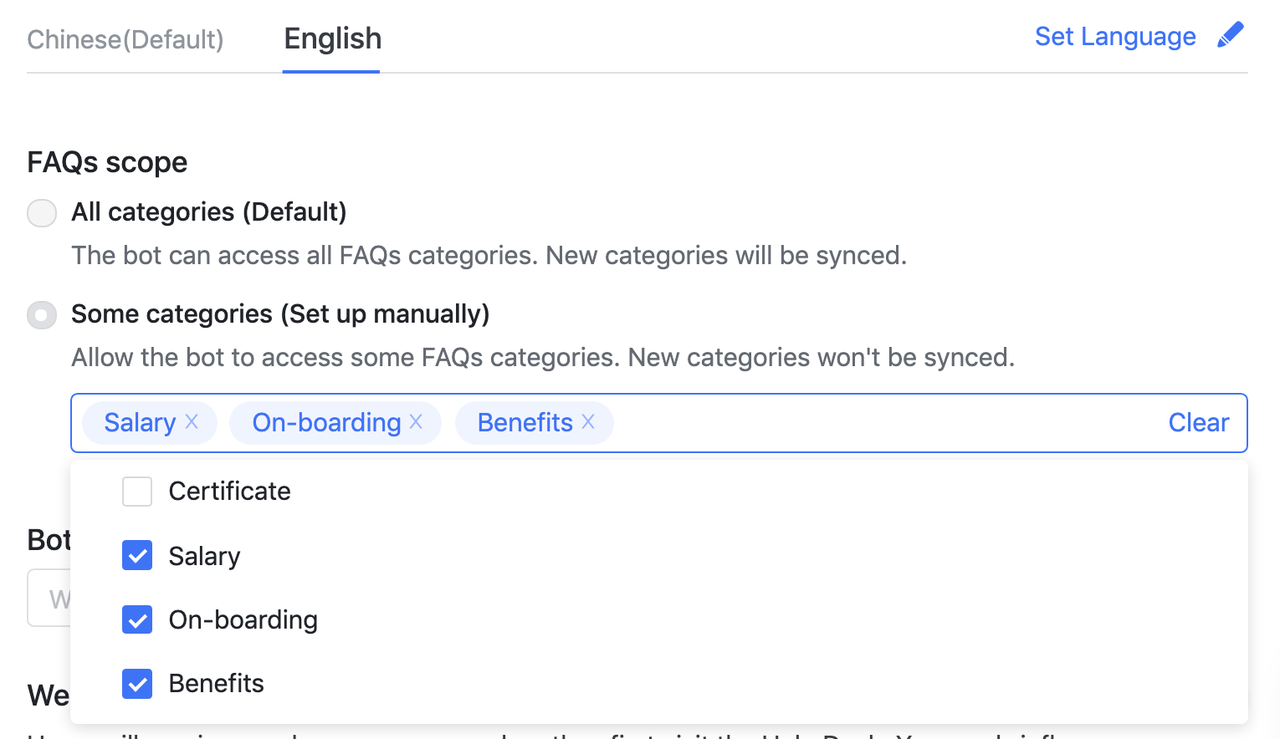Uncheck the Salary checkbox in list
Viewport: 1280px width, 739px height.
pyautogui.click(x=137, y=555)
